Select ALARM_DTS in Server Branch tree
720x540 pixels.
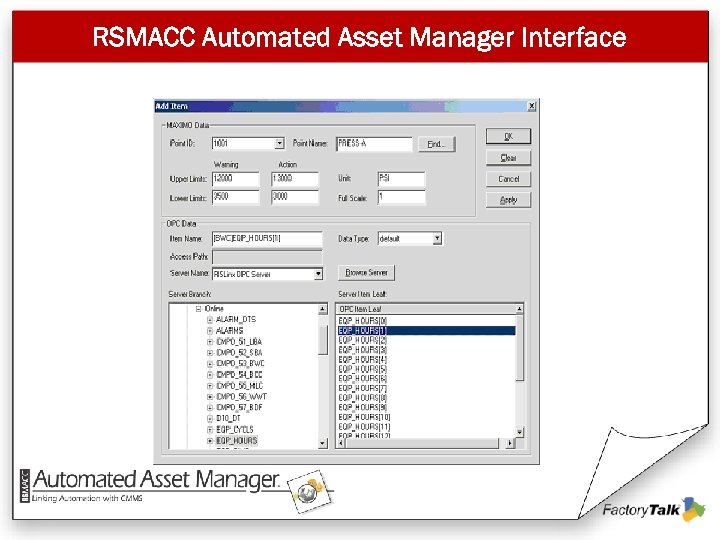(236, 319)
